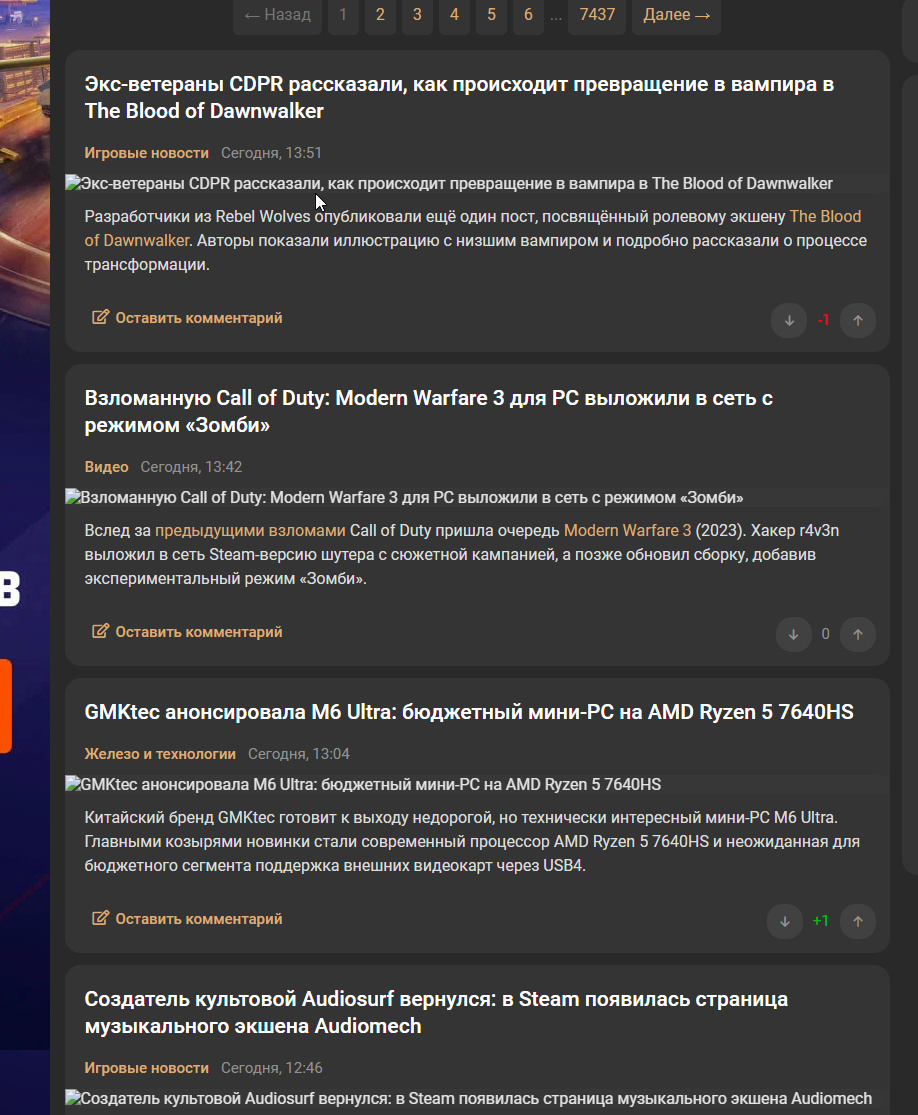
Task: Open pagination page 2
Action: [380, 15]
